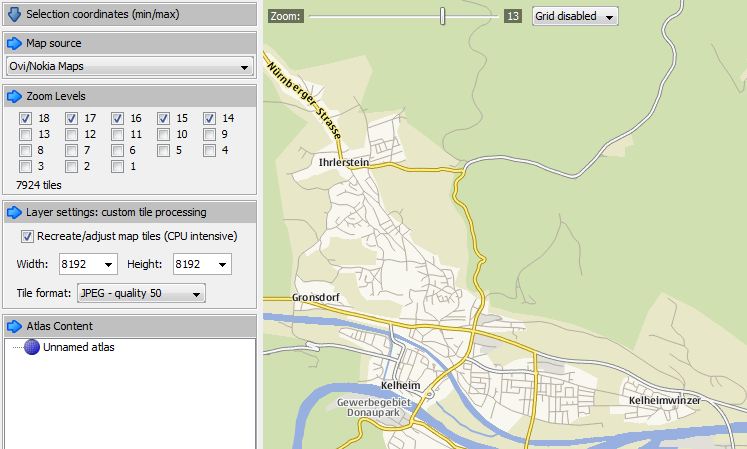Collapse the Atlas Content panel arrow

(x=14, y=327)
